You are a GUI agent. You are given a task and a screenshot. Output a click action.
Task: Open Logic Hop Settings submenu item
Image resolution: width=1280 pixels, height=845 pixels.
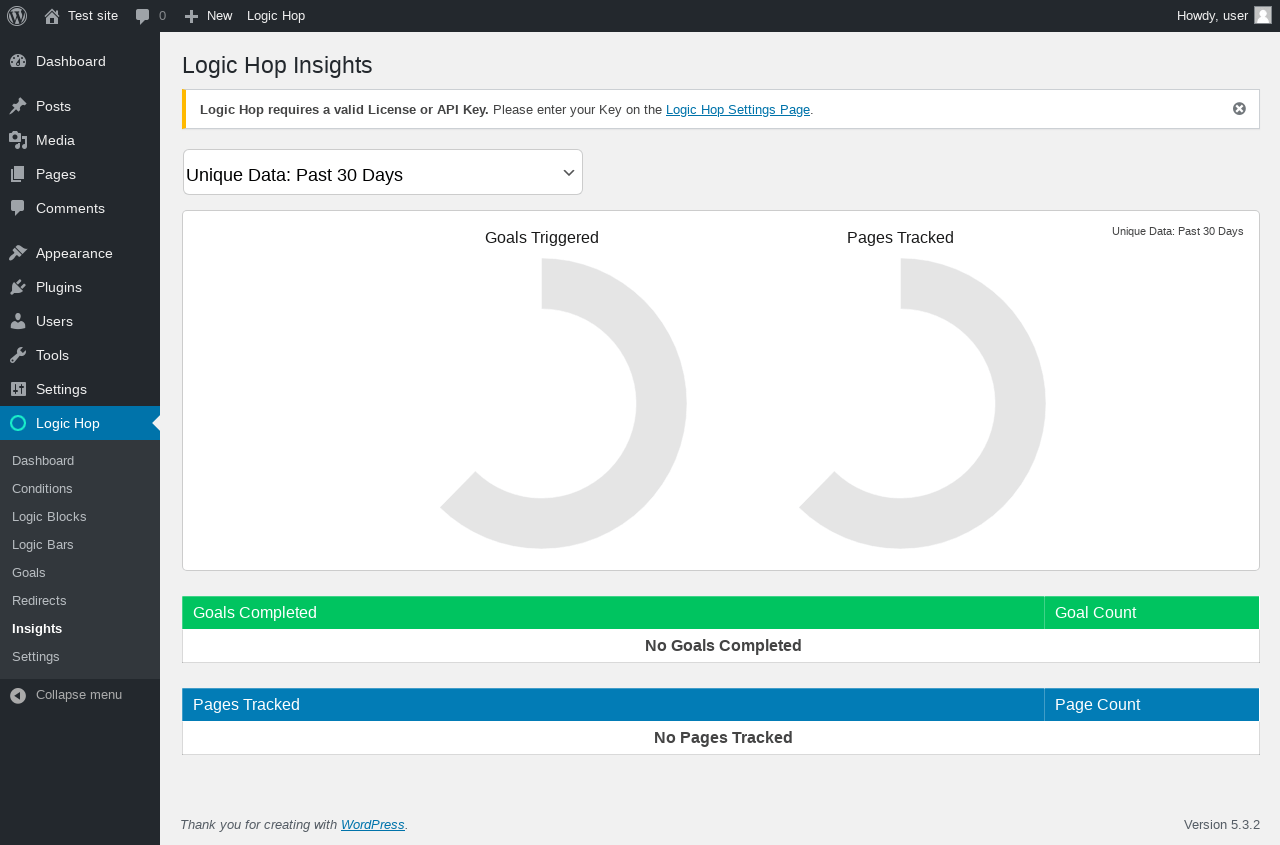(80, 657)
